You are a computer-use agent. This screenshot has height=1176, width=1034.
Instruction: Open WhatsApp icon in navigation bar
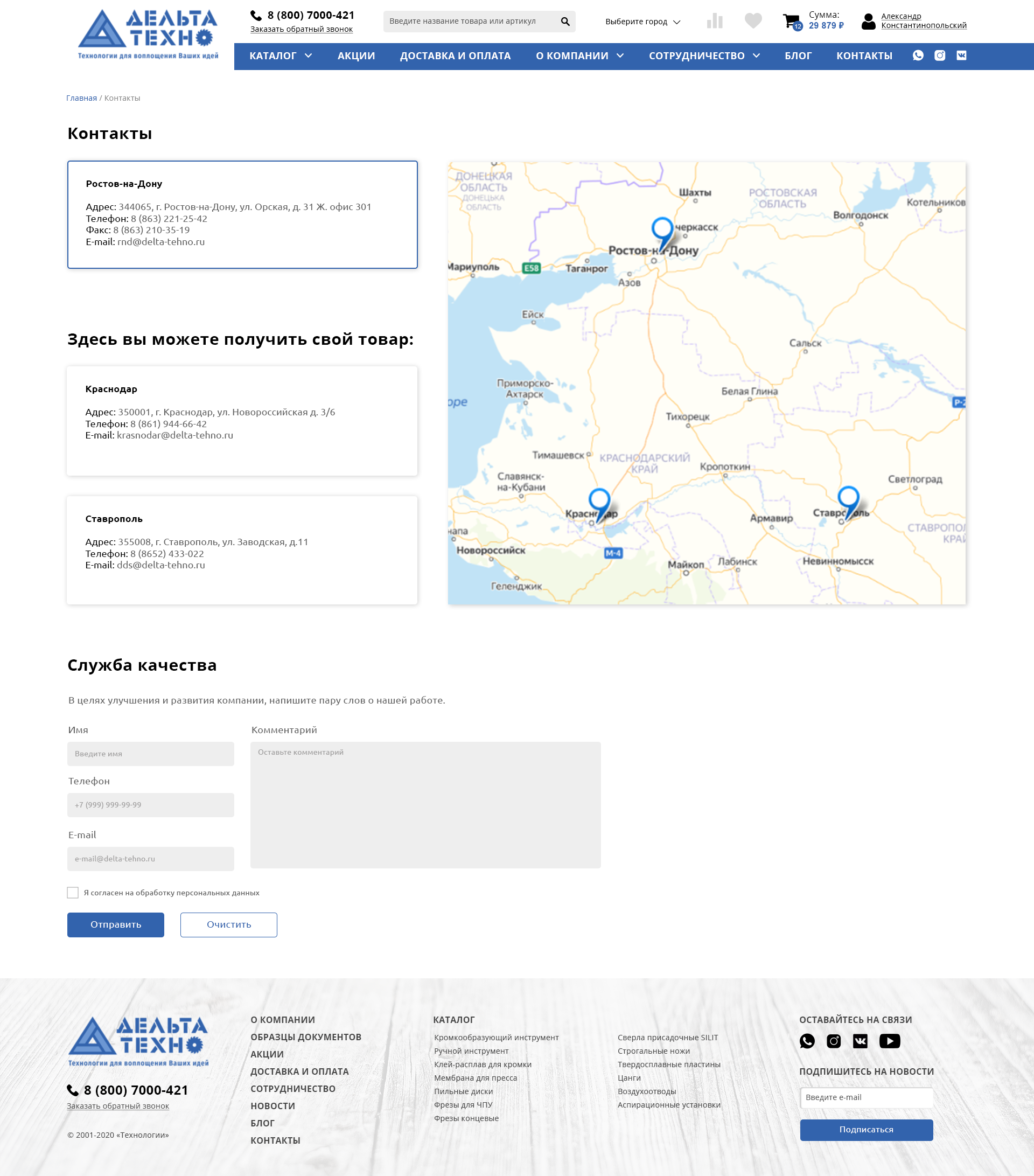(918, 55)
